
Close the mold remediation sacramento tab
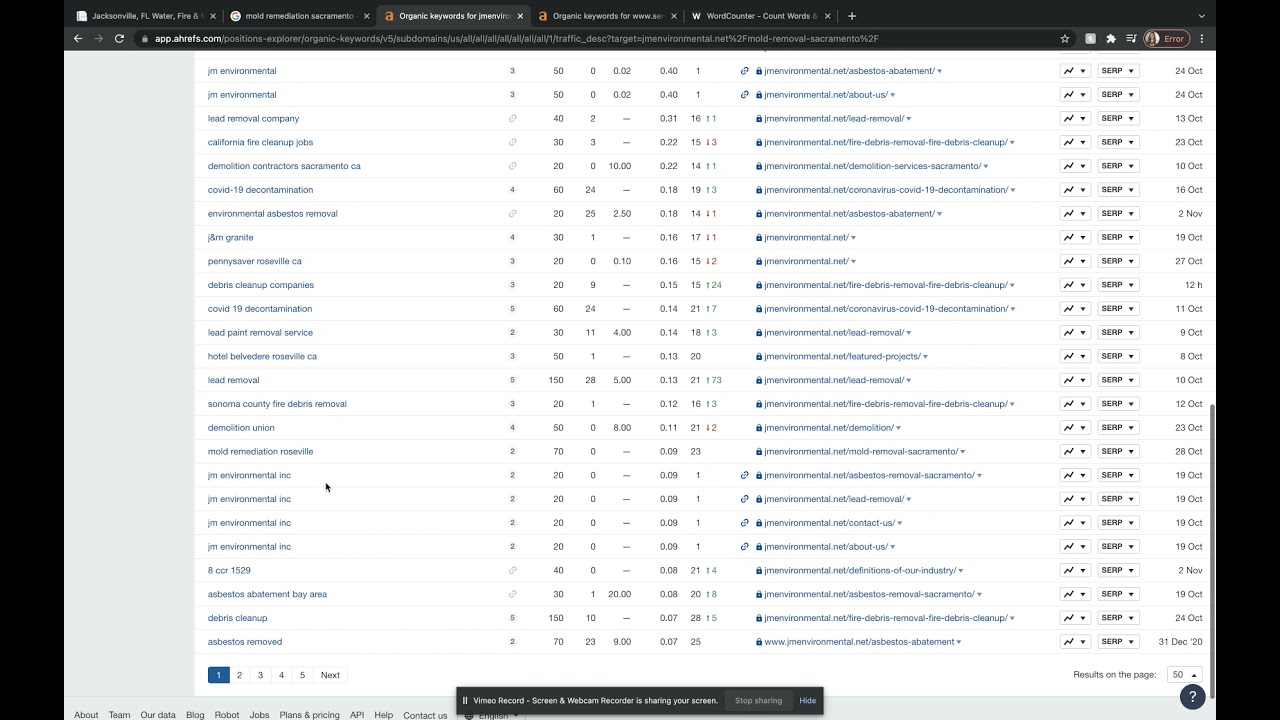coord(366,16)
